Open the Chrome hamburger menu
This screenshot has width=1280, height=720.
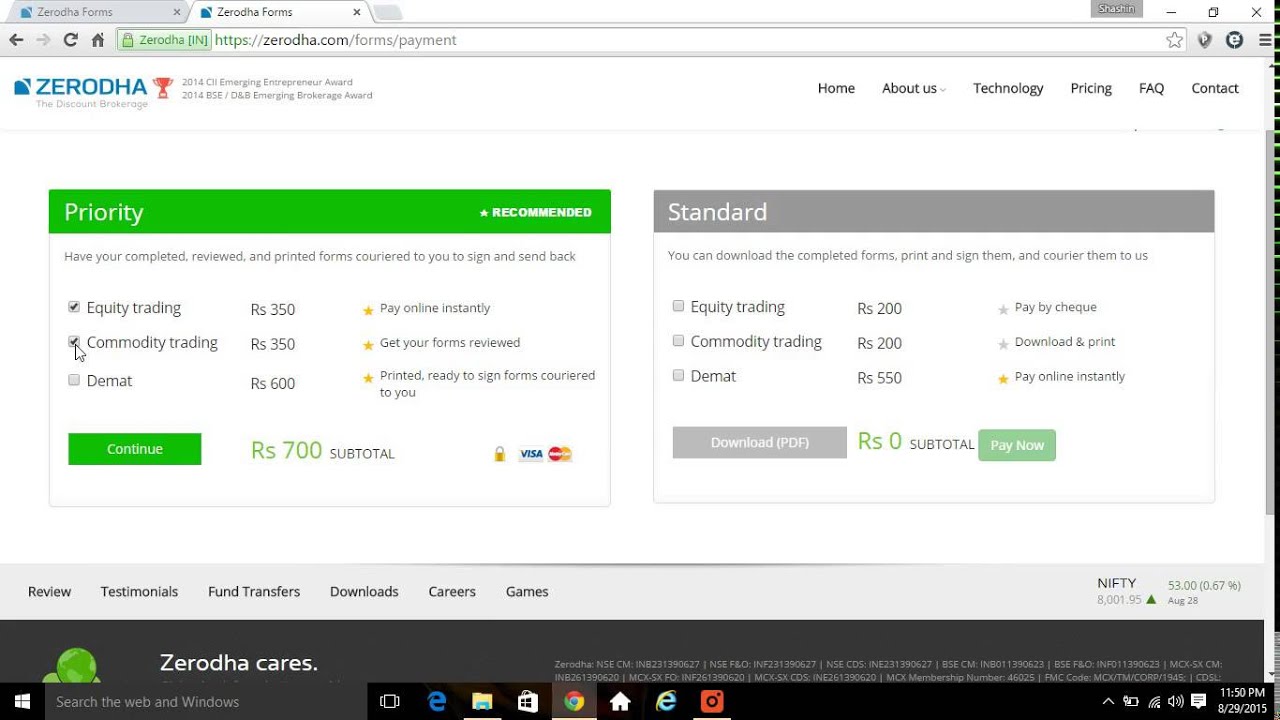click(x=1263, y=40)
